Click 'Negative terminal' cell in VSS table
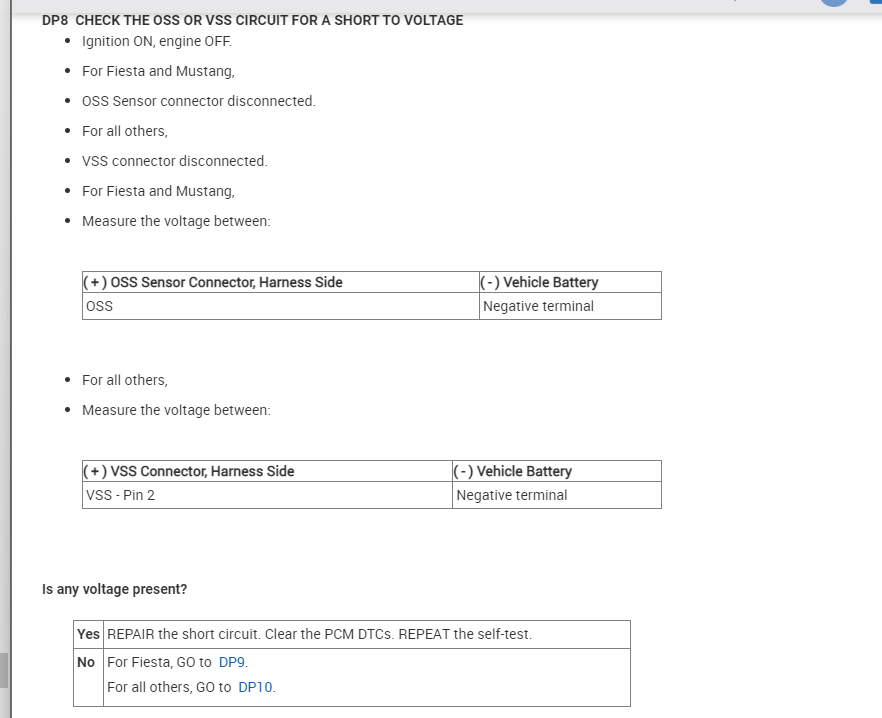The image size is (882, 718). click(511, 495)
